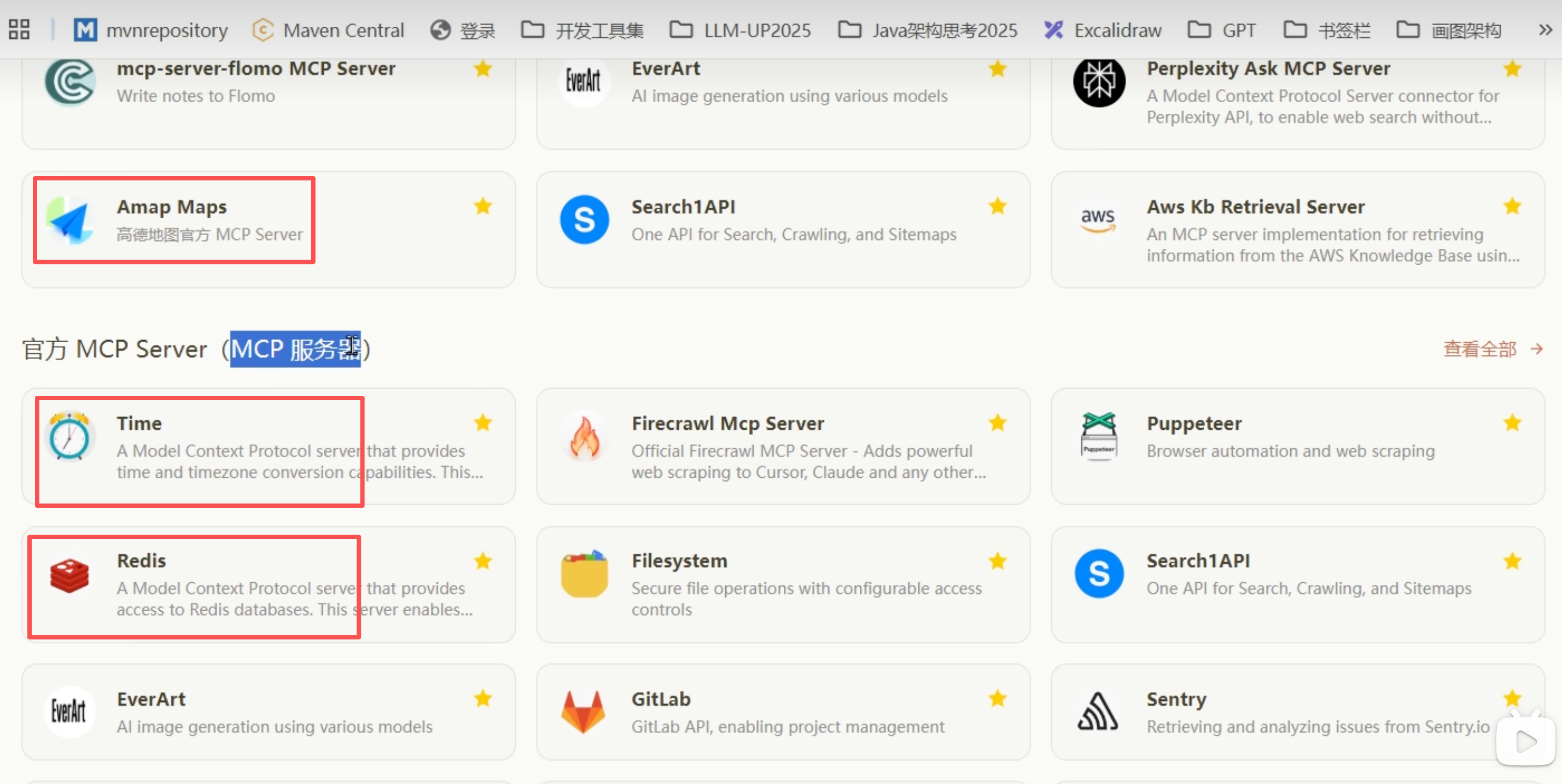This screenshot has height=784, width=1562.
Task: Toggle the star on Puppeteer card
Action: click(x=1512, y=422)
